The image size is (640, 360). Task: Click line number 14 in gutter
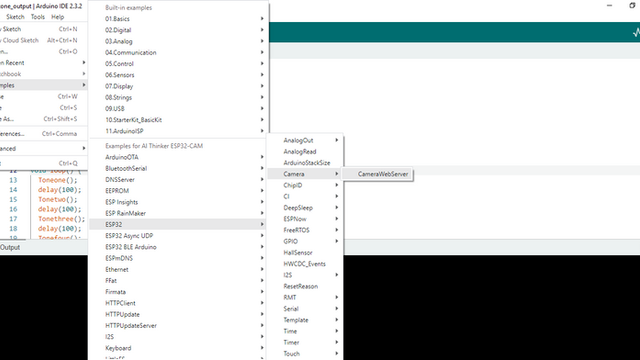click(13, 189)
